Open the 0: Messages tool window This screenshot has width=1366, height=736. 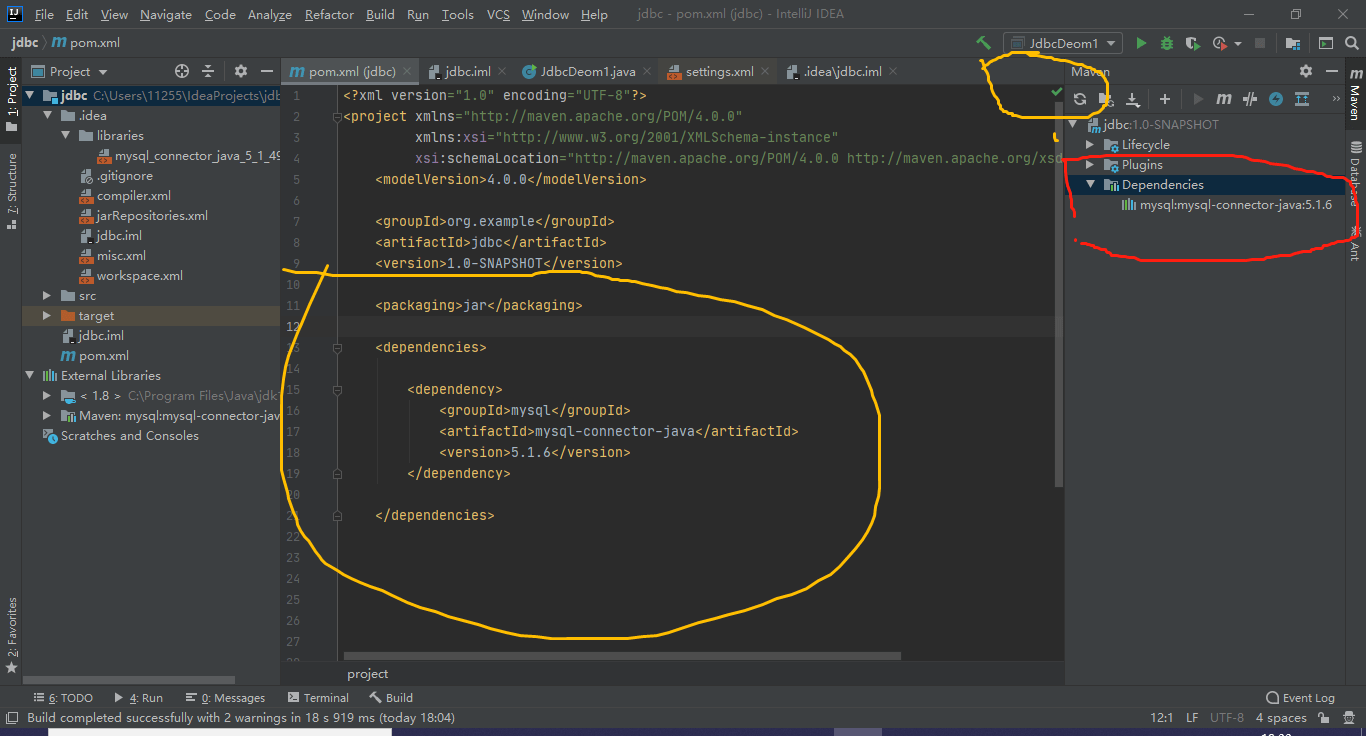coord(226,698)
